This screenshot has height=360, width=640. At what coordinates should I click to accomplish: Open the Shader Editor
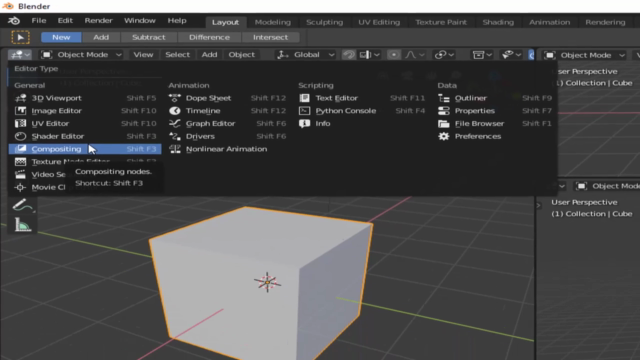pyautogui.click(x=85, y=136)
